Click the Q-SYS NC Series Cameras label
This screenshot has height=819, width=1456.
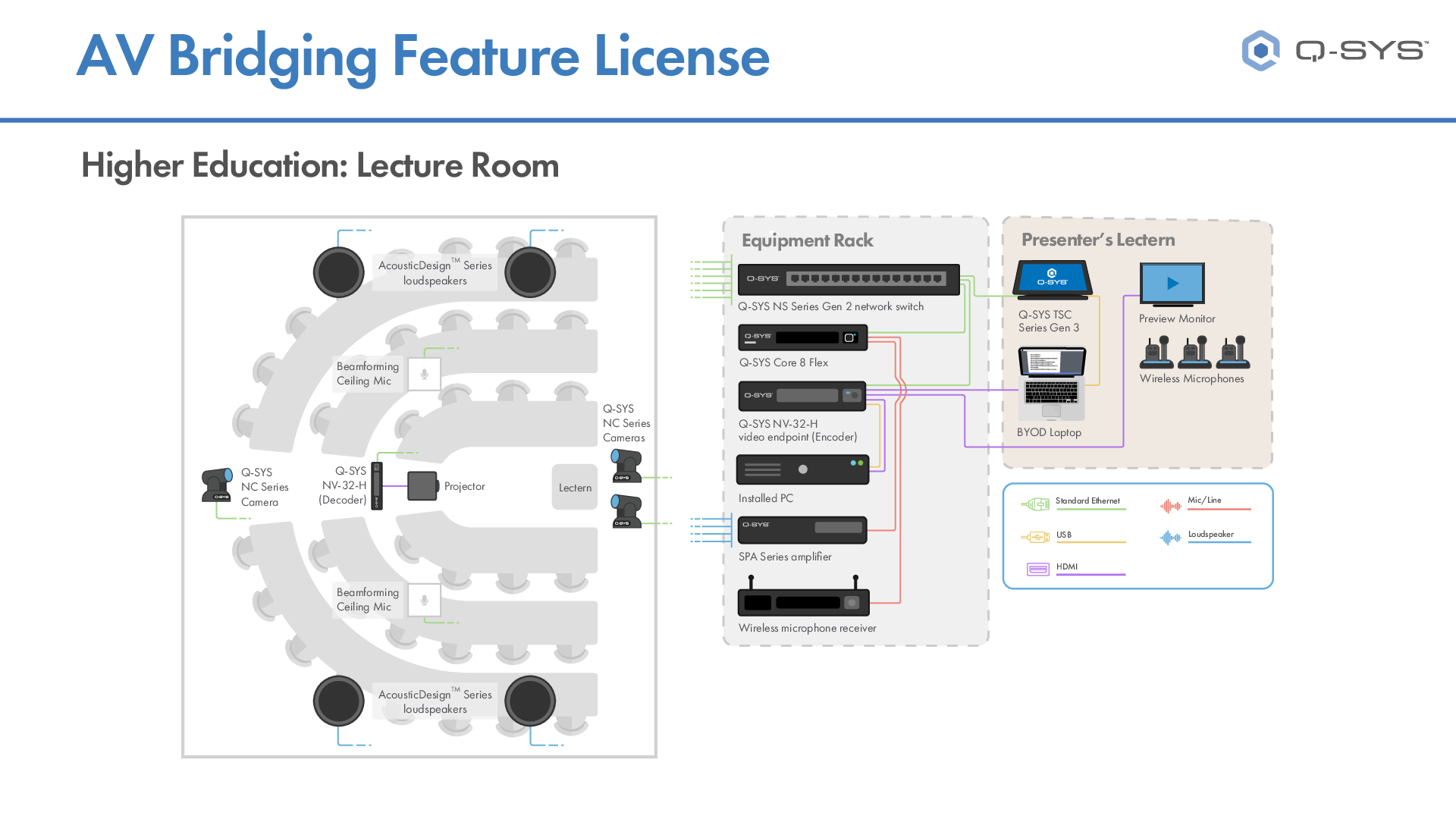point(626,423)
